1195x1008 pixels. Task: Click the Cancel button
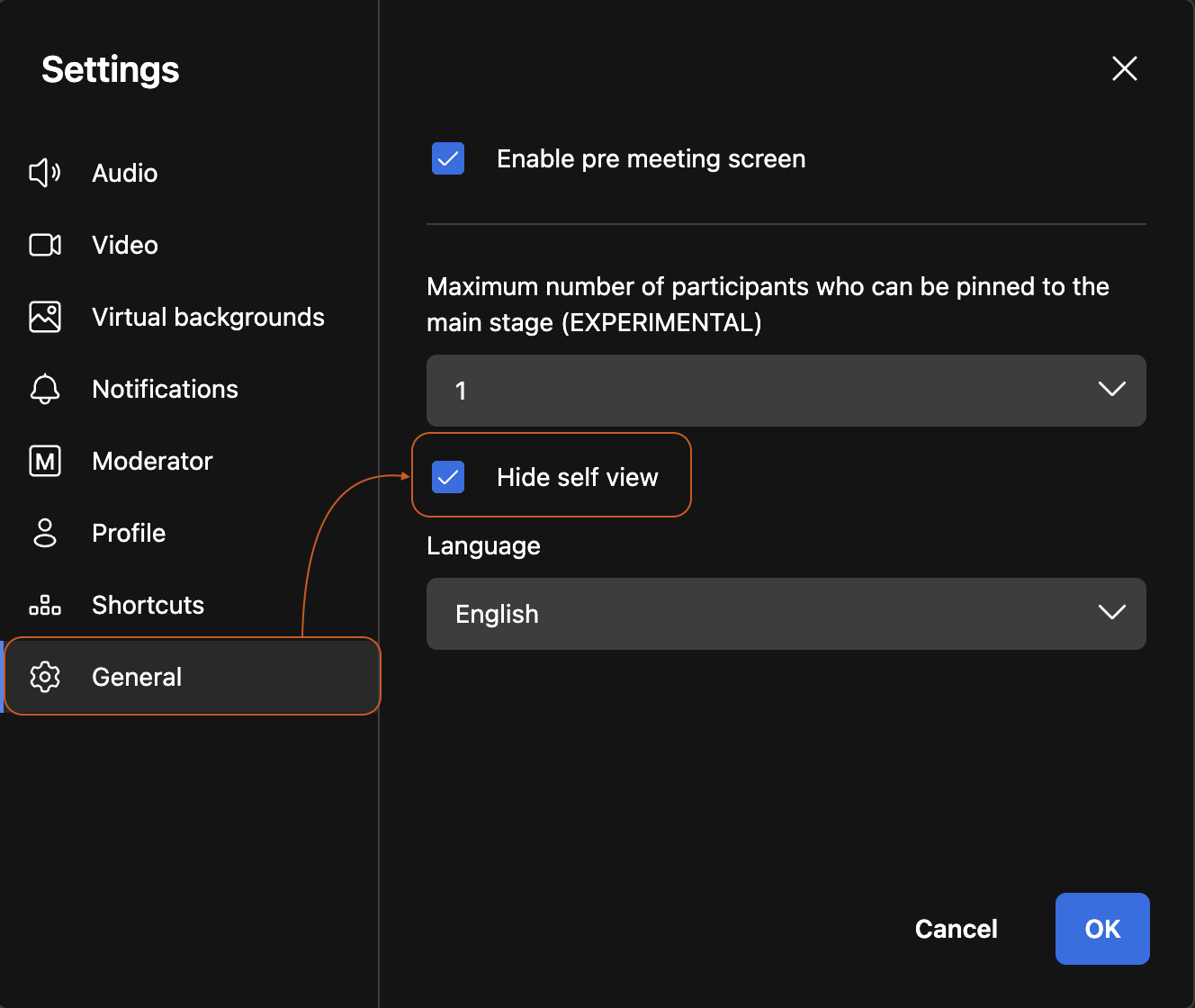pos(957,929)
